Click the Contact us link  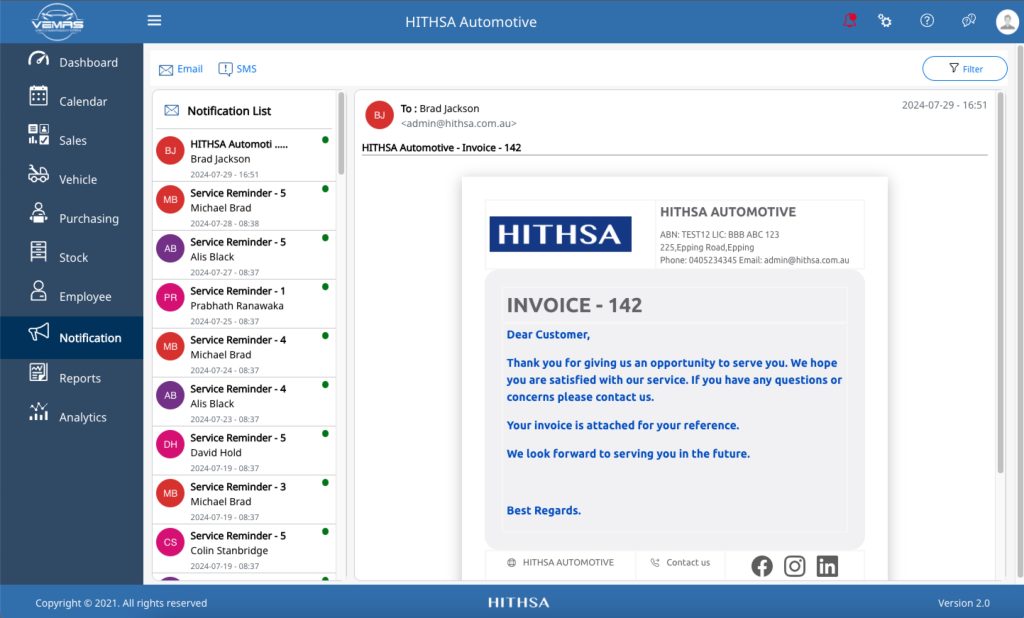point(680,562)
